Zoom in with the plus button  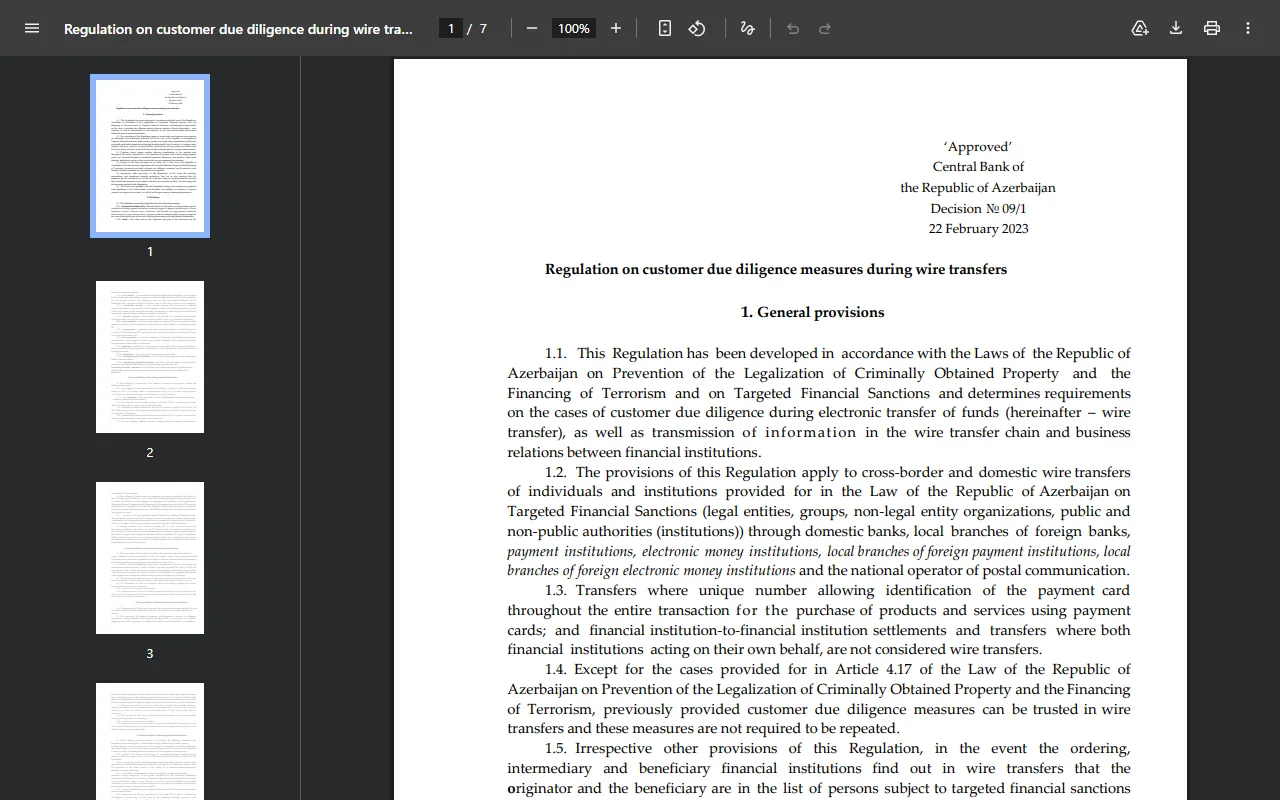click(616, 28)
